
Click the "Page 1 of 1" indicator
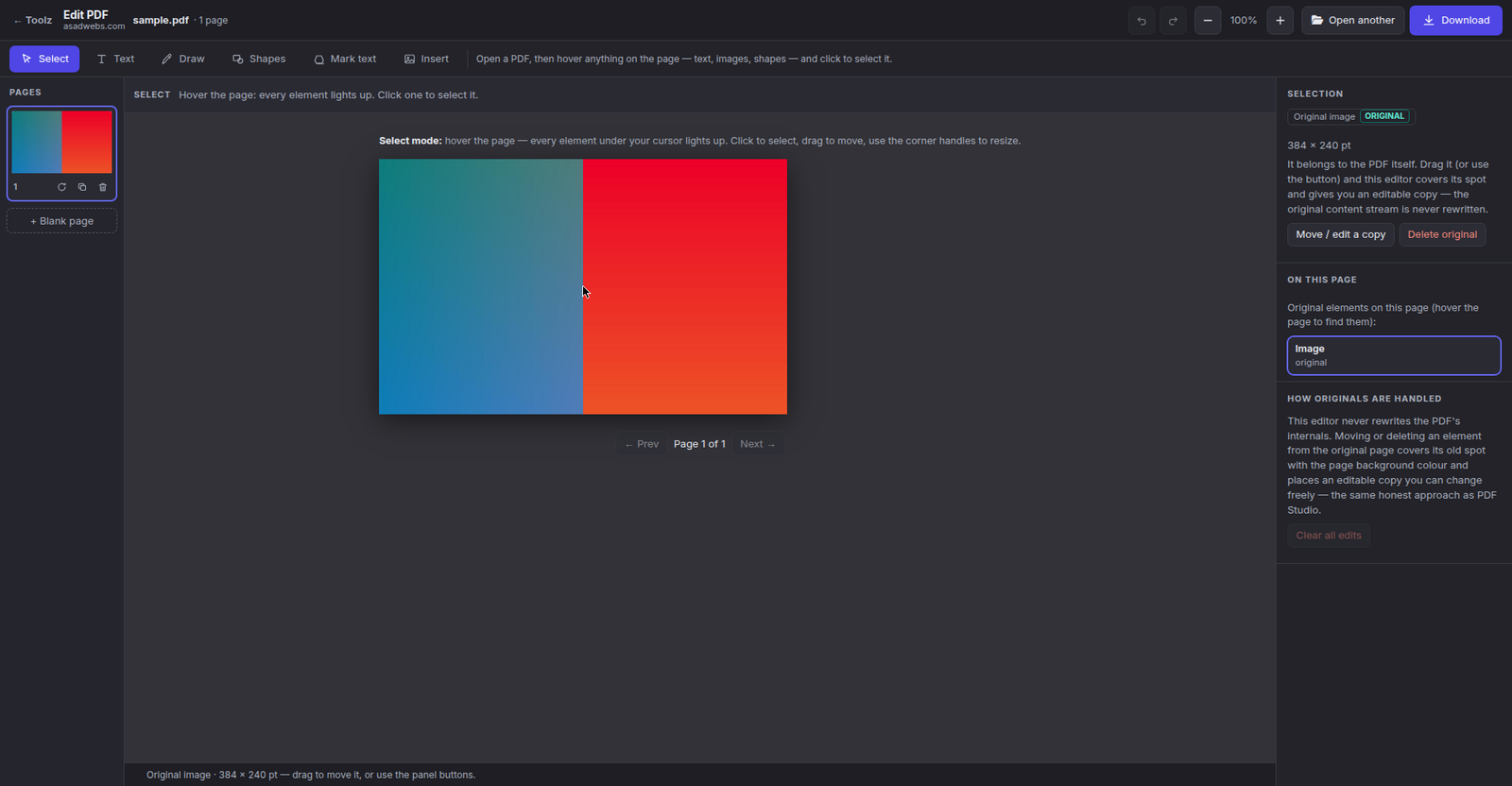(699, 444)
